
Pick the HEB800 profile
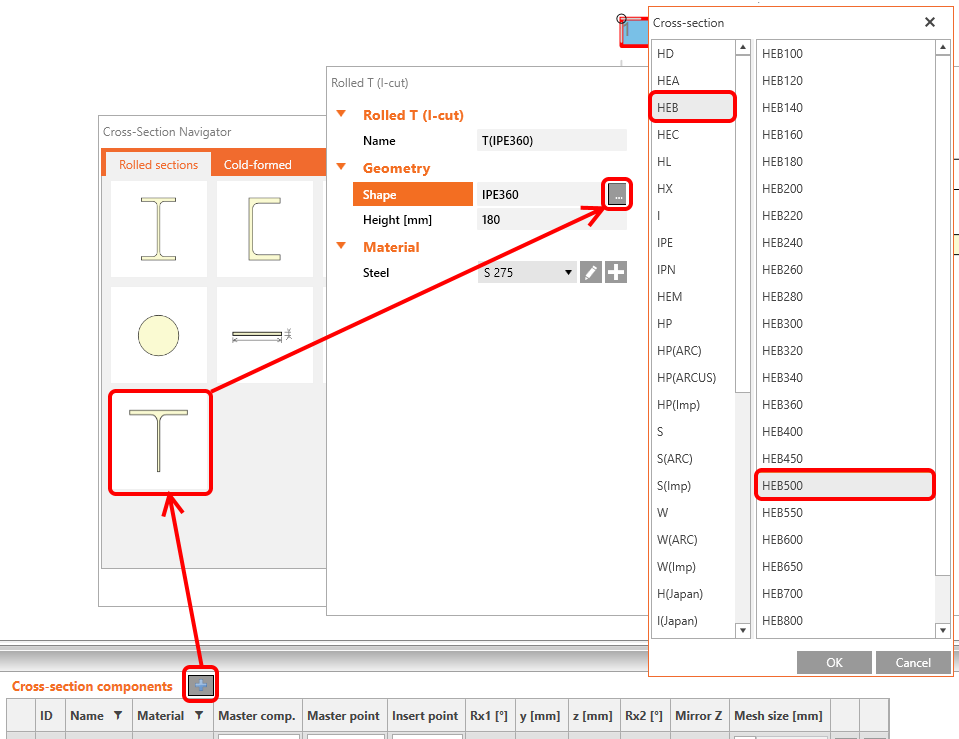[x=846, y=620]
